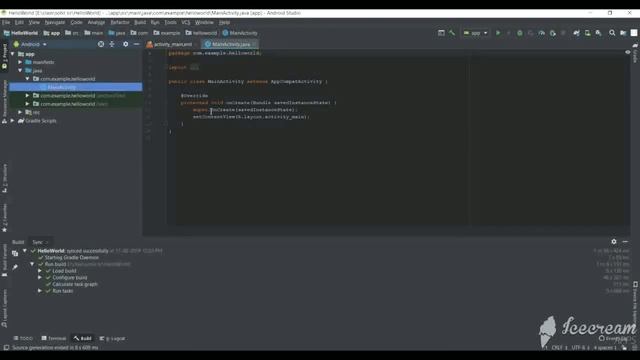Open the TODO tool window tab
The image size is (640, 360).
pyautogui.click(x=23, y=338)
